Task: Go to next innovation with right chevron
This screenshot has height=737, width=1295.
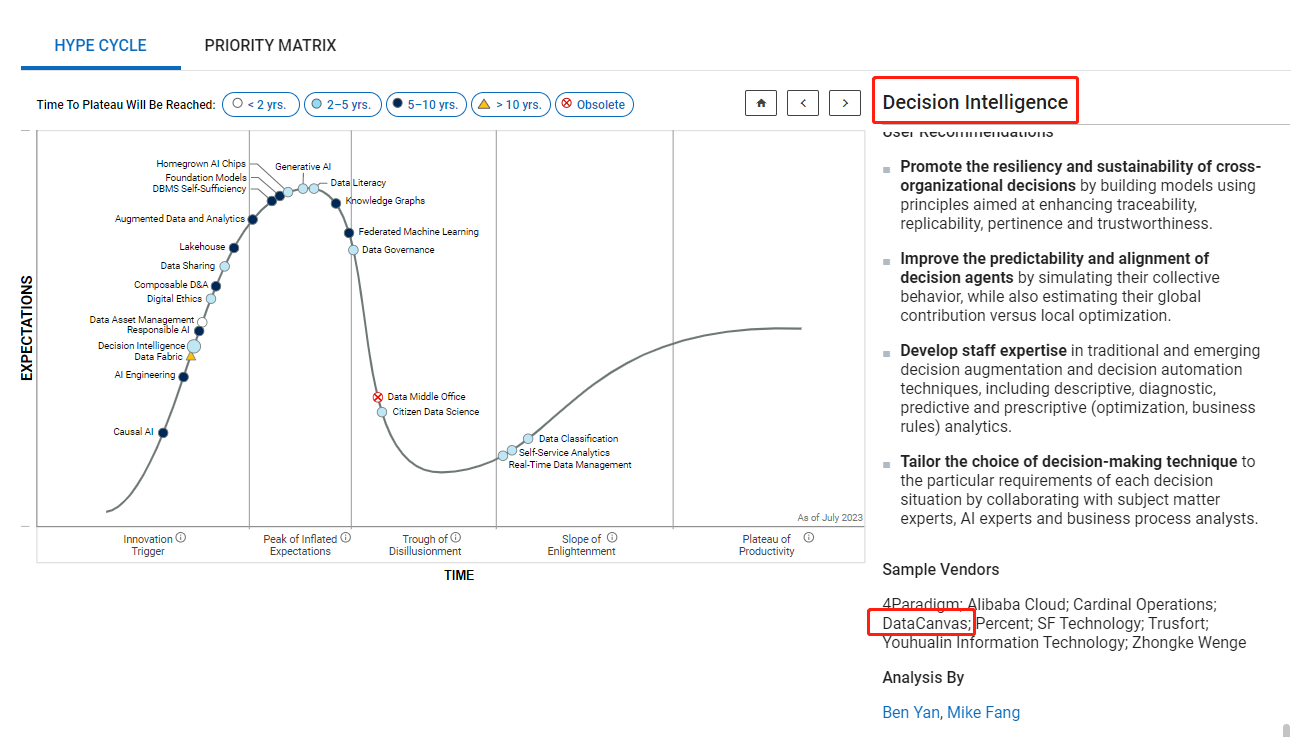Action: [845, 103]
